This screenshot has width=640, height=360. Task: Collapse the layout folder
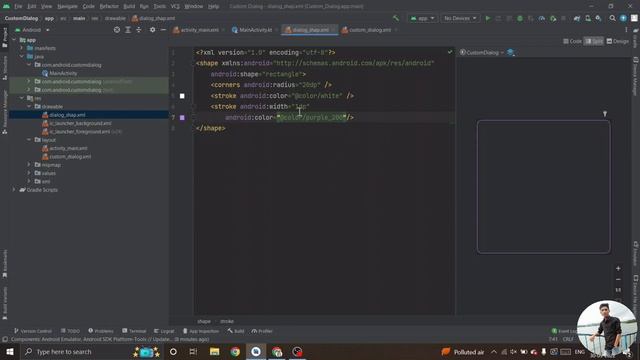point(29,140)
